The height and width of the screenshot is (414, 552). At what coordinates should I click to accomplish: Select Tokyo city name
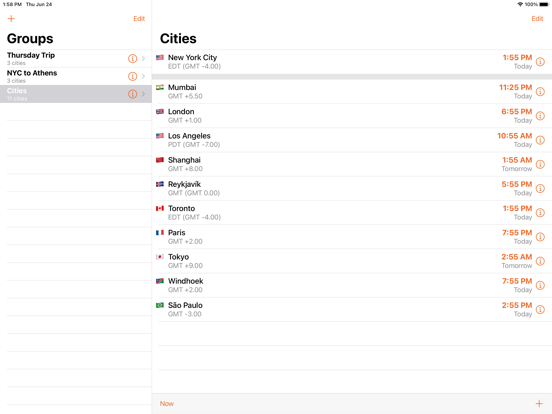pos(178,257)
